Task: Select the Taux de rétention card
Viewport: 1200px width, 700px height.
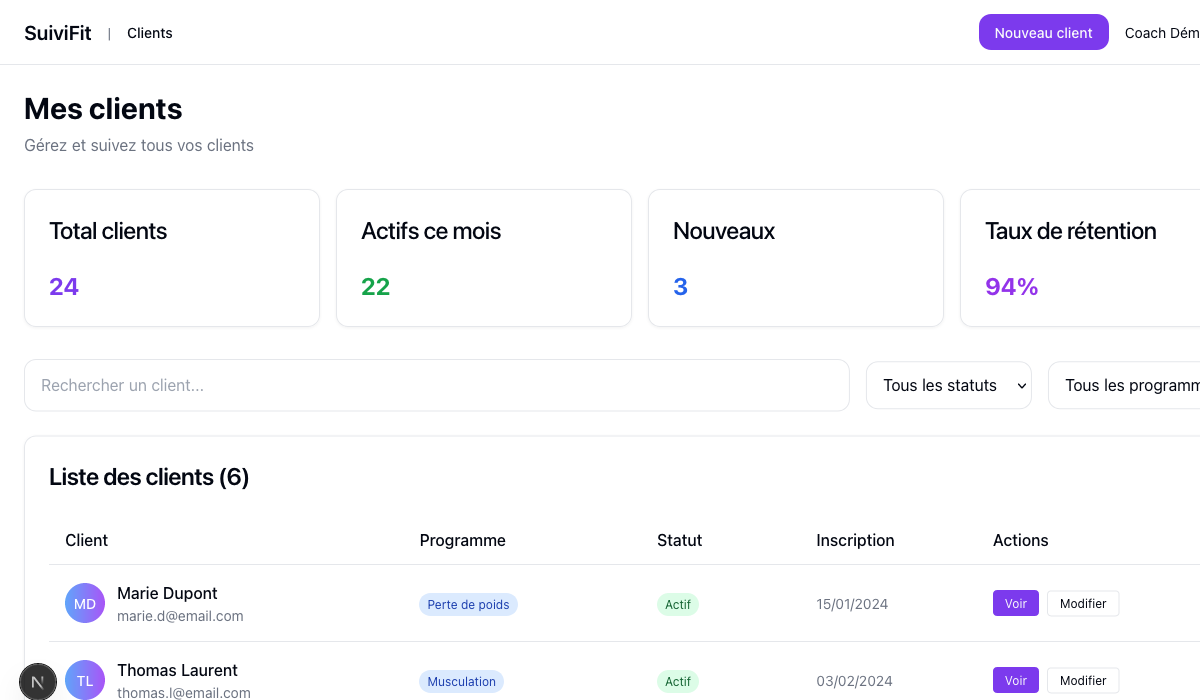Action: point(1080,258)
